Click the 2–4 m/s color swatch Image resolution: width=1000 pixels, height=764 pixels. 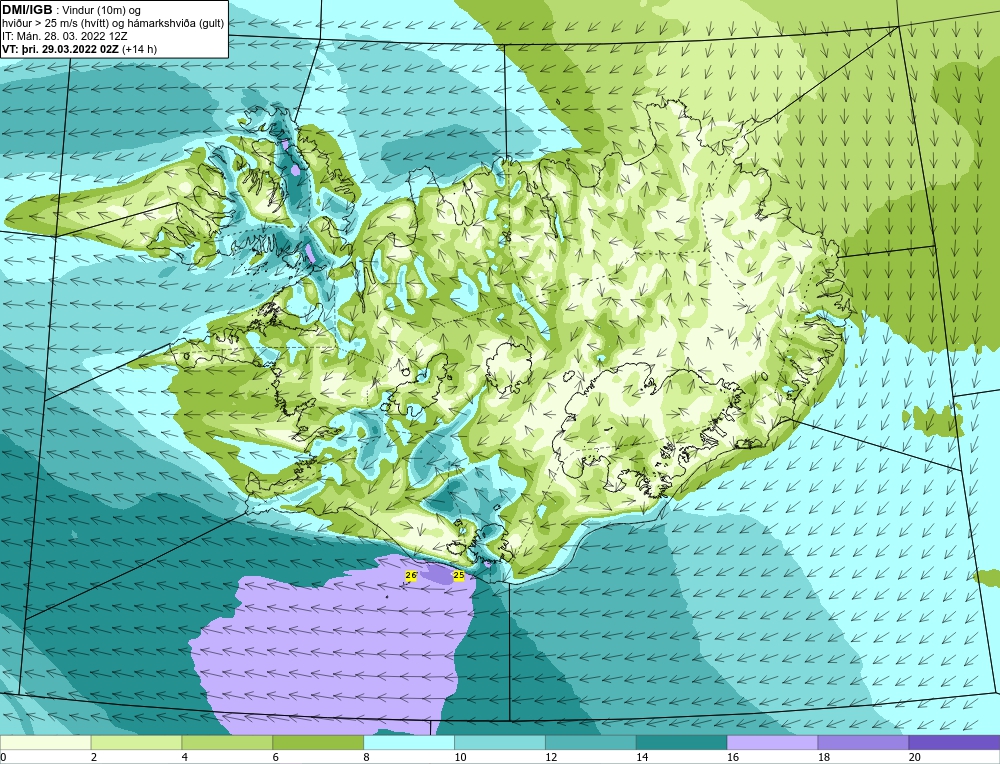(136, 742)
